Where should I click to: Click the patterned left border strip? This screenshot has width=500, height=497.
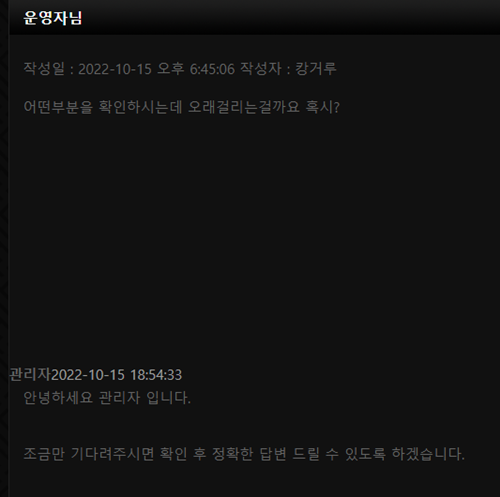(4, 248)
